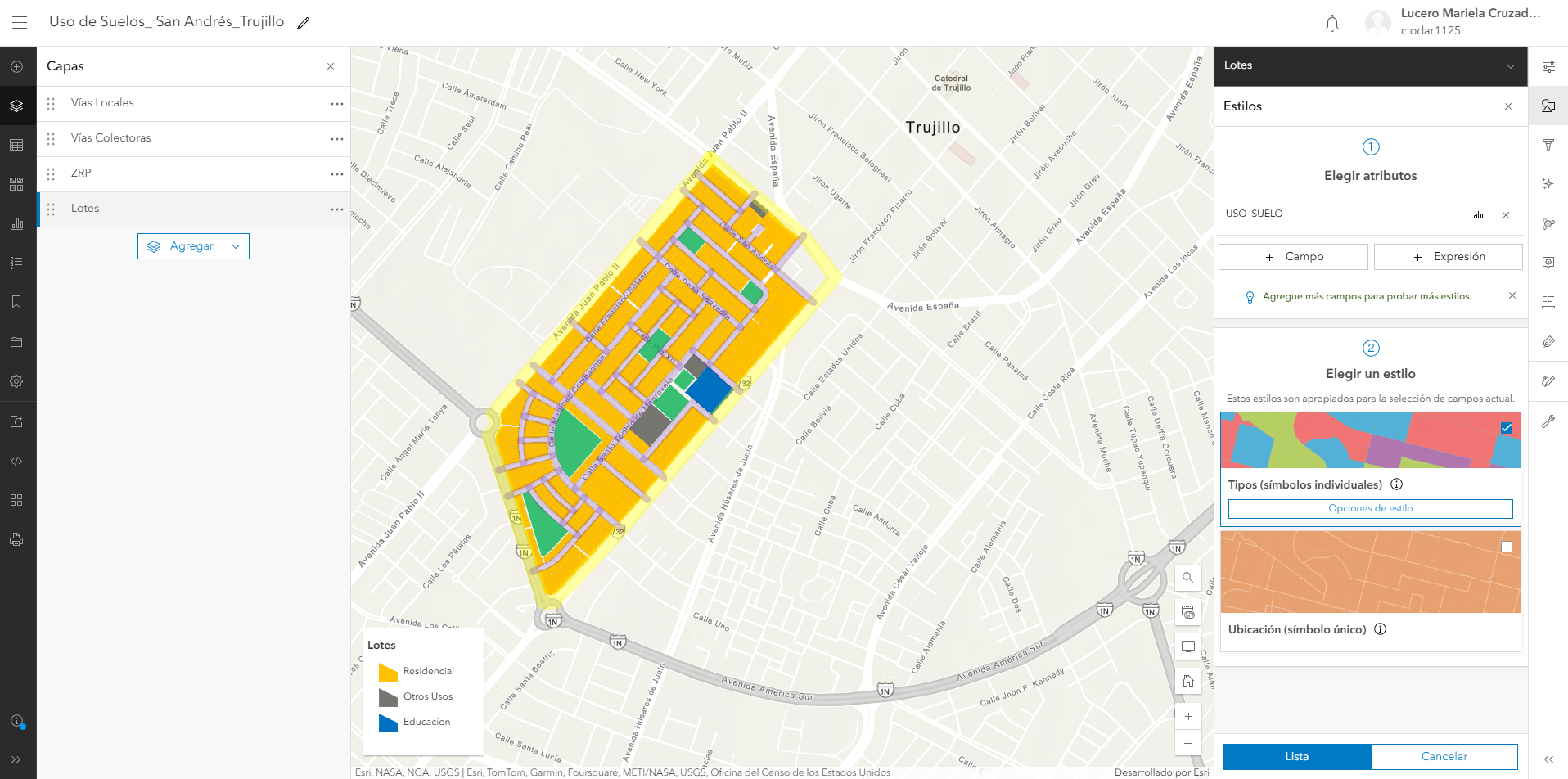Open the Filter tool in right toolbar
The width and height of the screenshot is (1568, 779).
[x=1548, y=145]
